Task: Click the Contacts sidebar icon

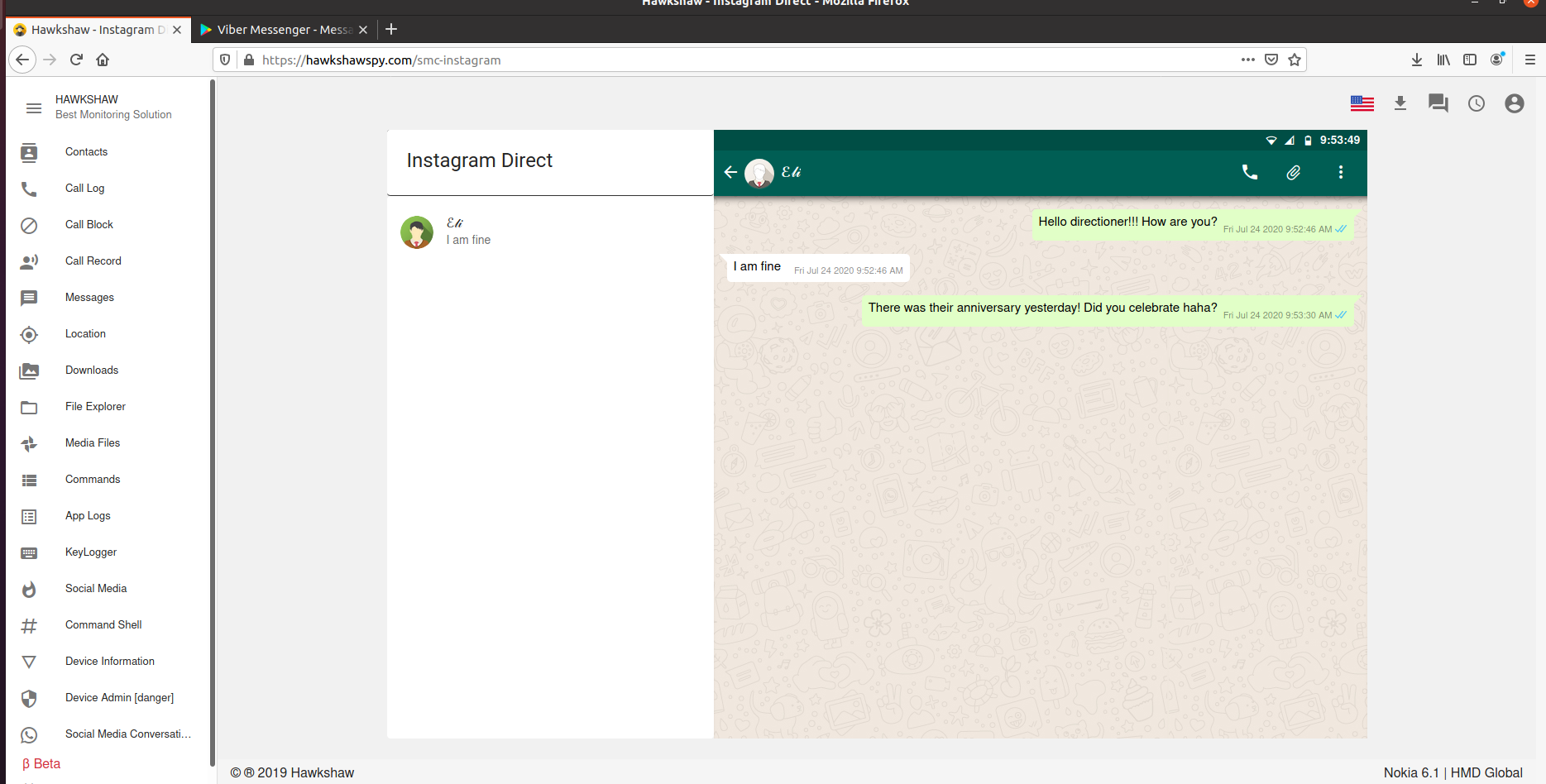Action: click(29, 152)
